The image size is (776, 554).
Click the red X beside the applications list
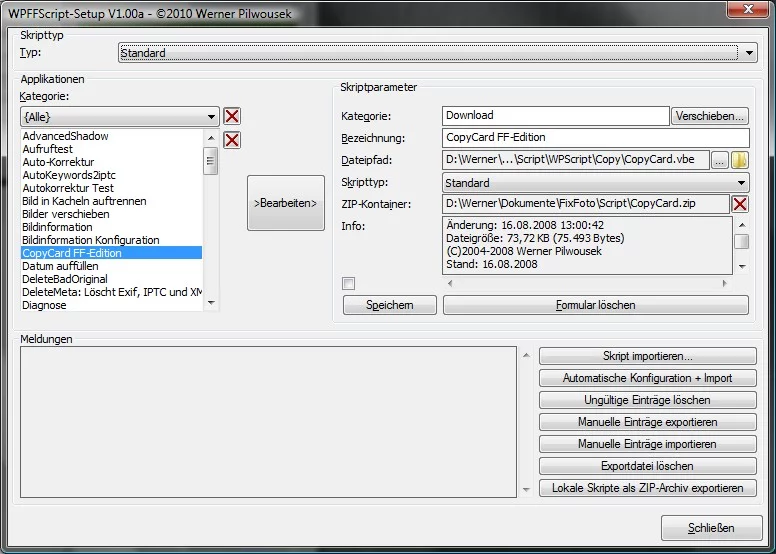pyautogui.click(x=232, y=140)
